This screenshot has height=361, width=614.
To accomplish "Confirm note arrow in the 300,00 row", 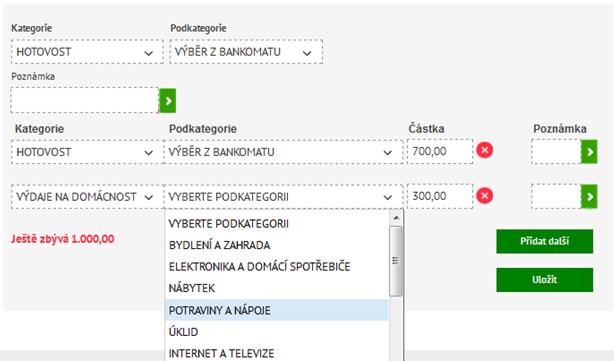I will click(x=589, y=196).
